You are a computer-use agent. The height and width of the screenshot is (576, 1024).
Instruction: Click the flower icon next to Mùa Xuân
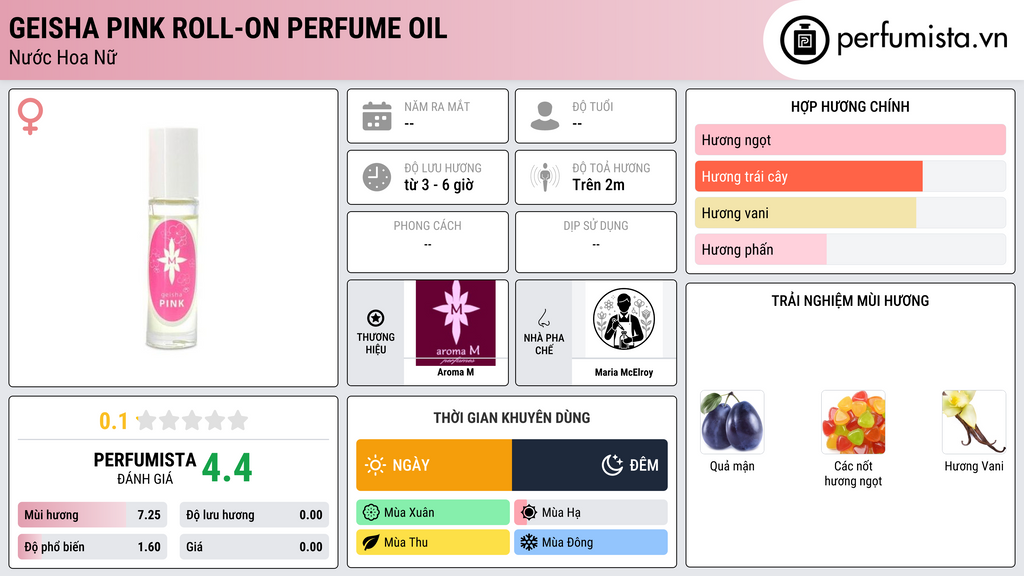[x=371, y=513]
